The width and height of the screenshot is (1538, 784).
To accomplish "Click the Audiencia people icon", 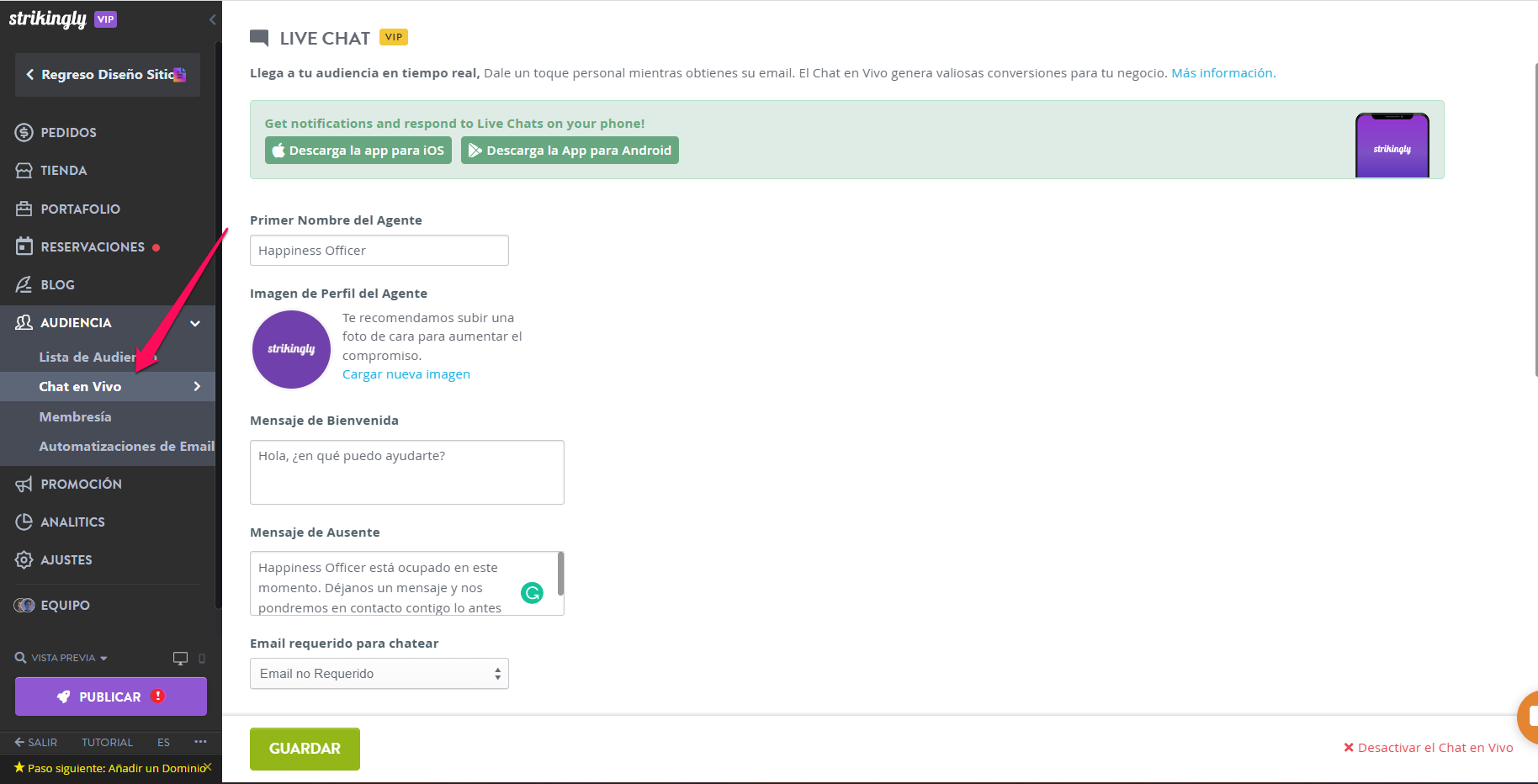I will [24, 322].
